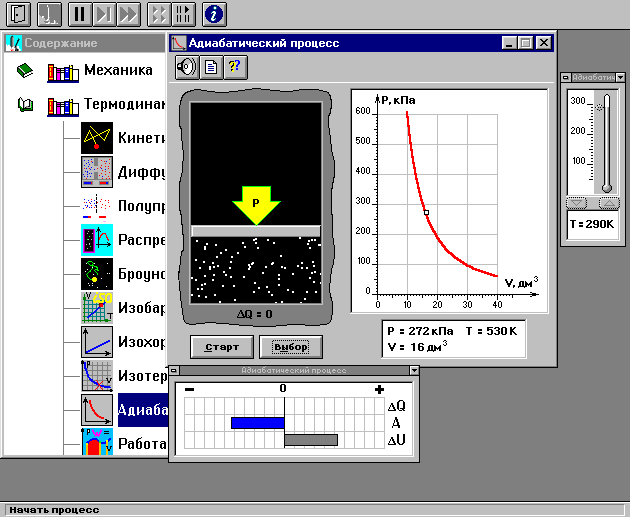Click the yellow P pressure arrow on piston

click(256, 205)
